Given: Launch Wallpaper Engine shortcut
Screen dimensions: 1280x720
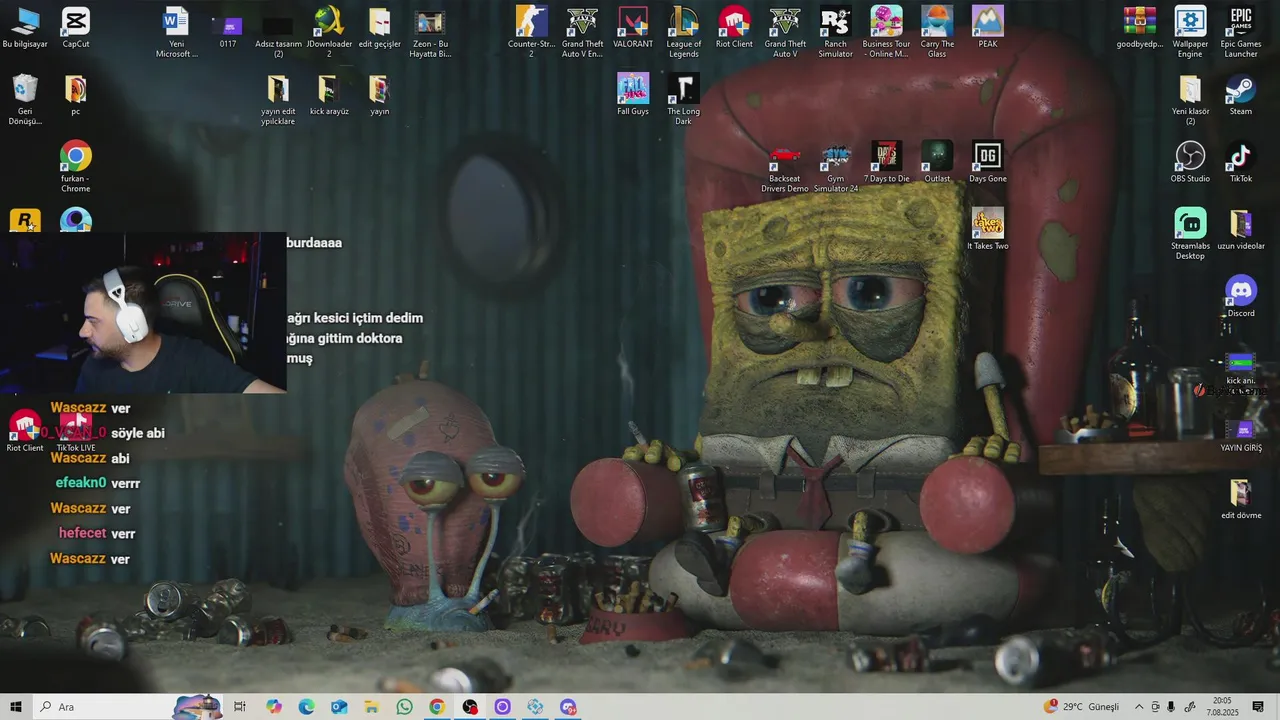Looking at the screenshot, I should pos(1190,33).
